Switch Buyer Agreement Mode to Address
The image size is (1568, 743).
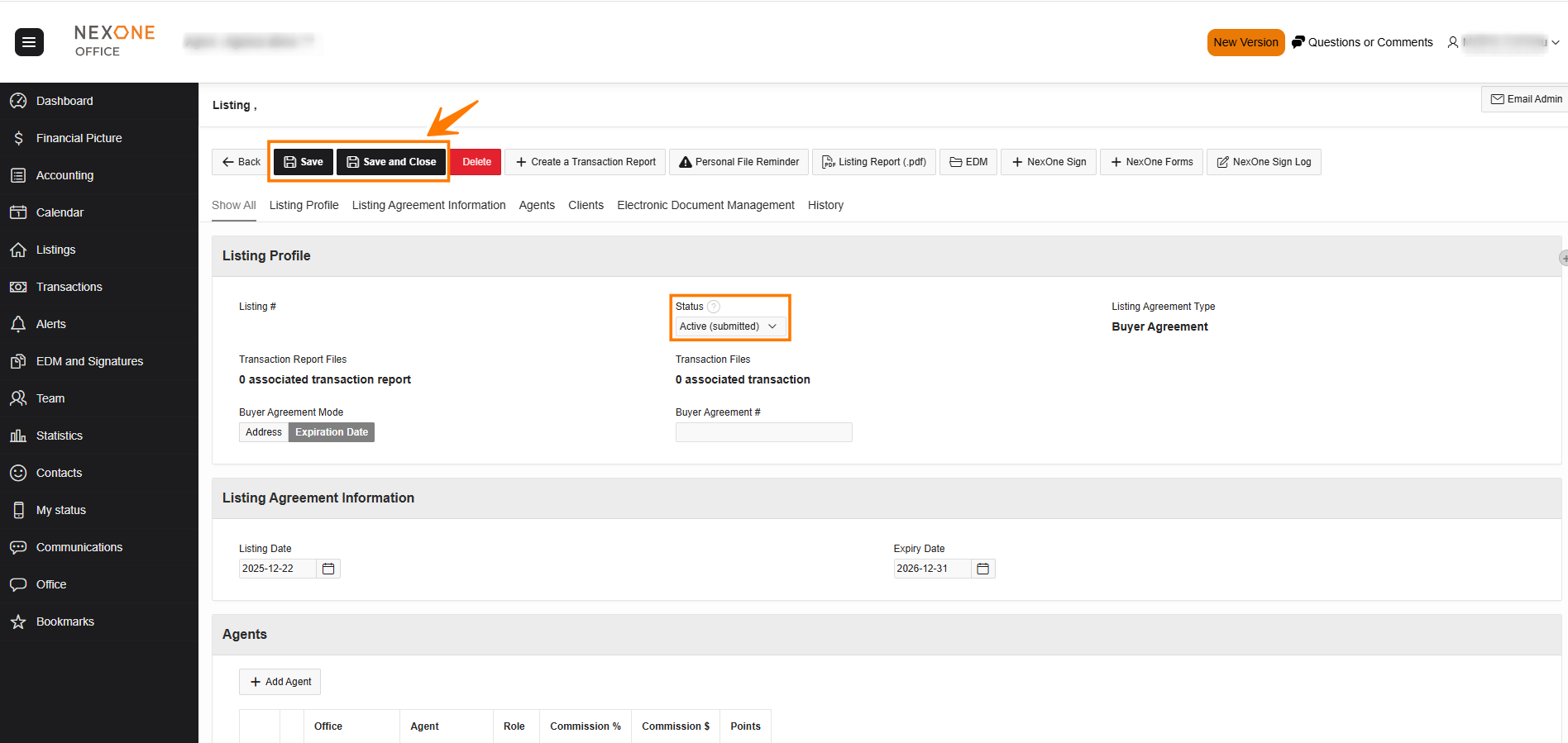point(264,432)
